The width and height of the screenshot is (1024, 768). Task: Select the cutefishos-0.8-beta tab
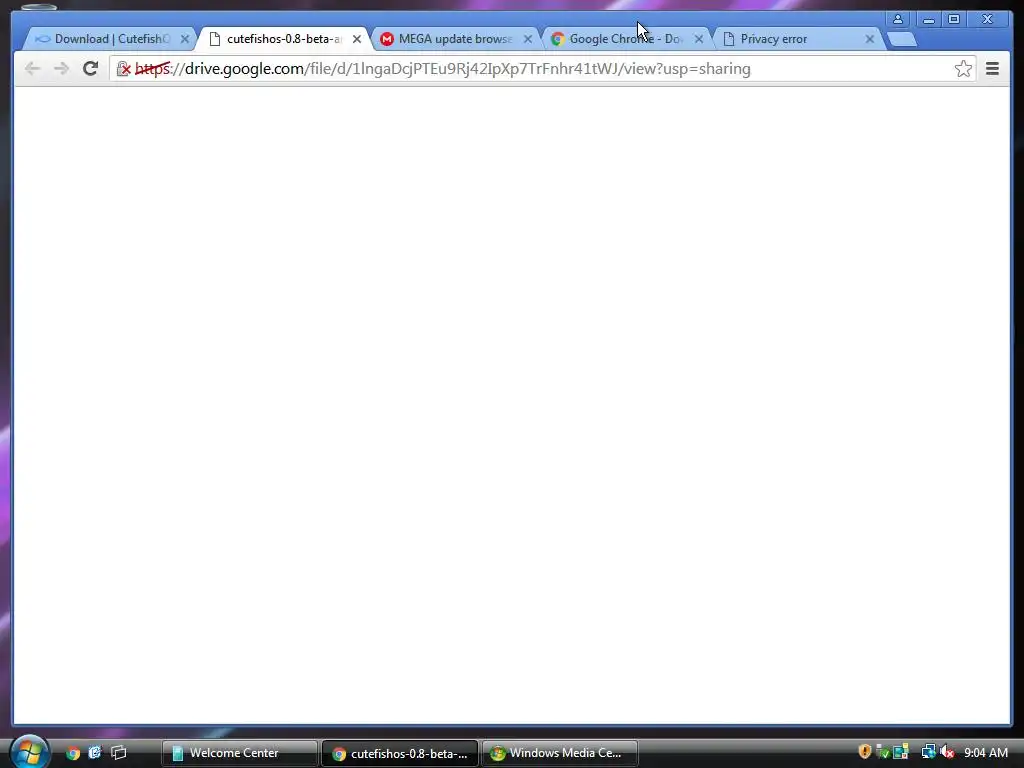point(283,39)
